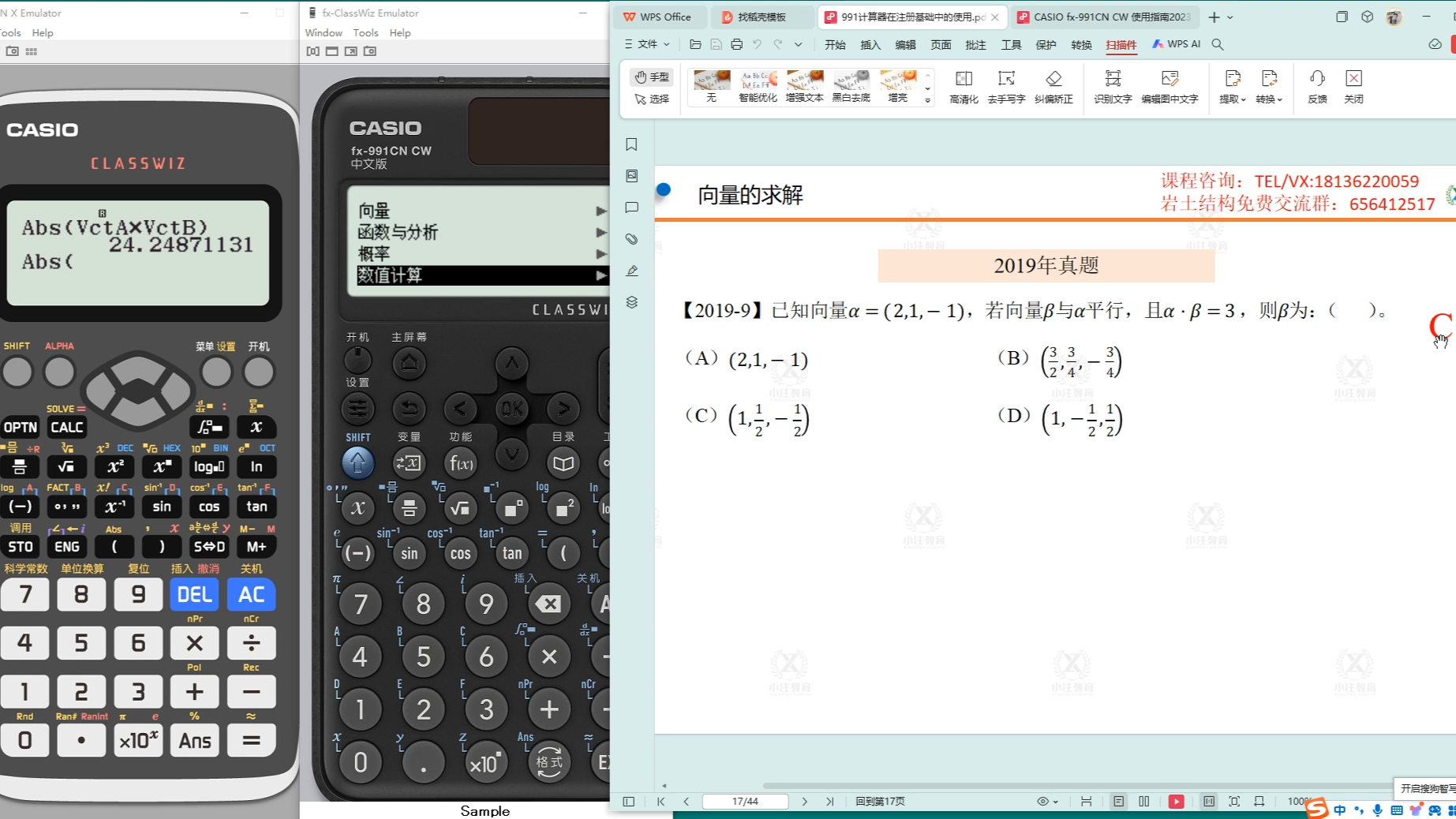Image resolution: width=1456 pixels, height=819 pixels.
Task: Apply the 智能优化 scan filter
Action: pyautogui.click(x=758, y=87)
